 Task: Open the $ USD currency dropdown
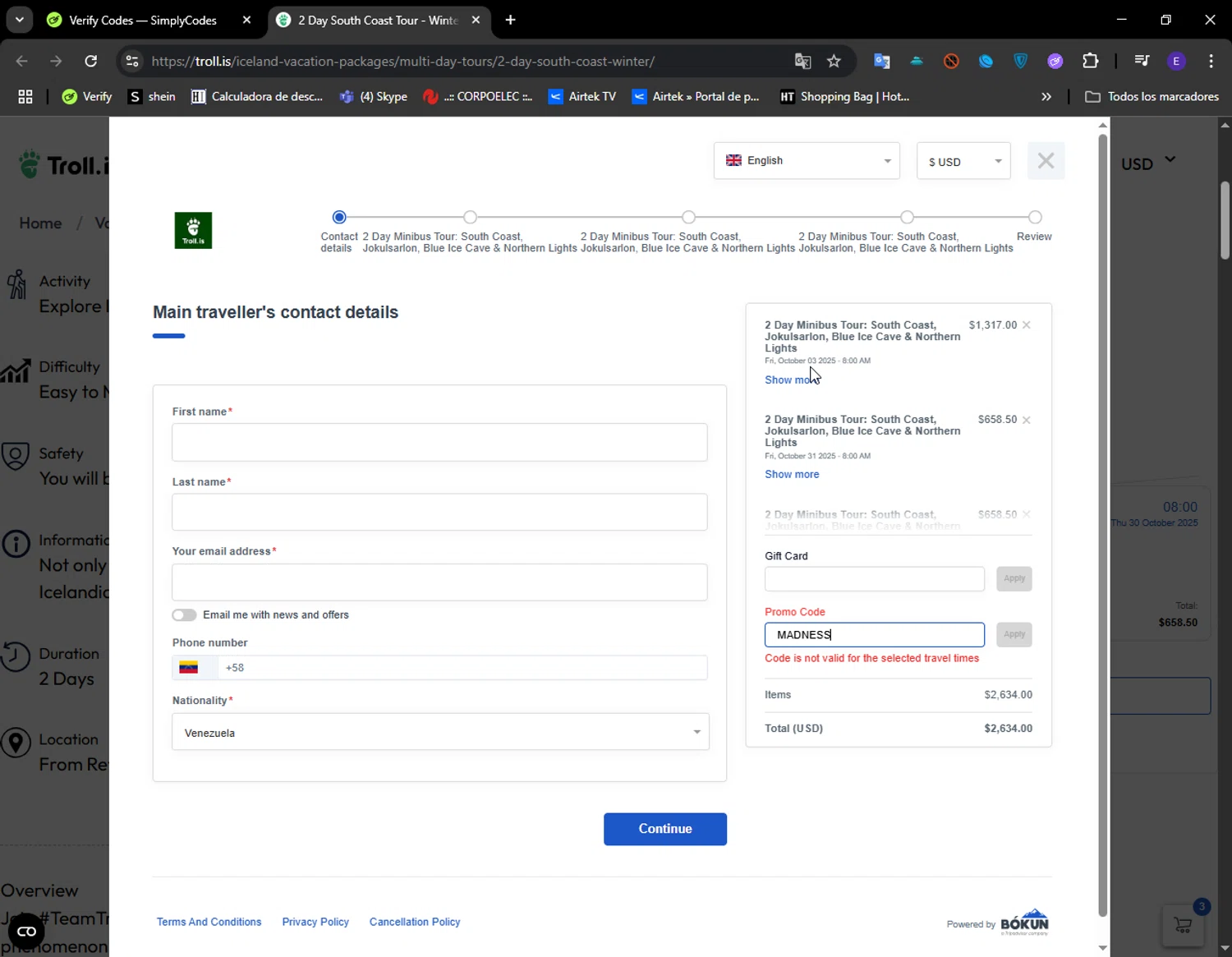(963, 161)
